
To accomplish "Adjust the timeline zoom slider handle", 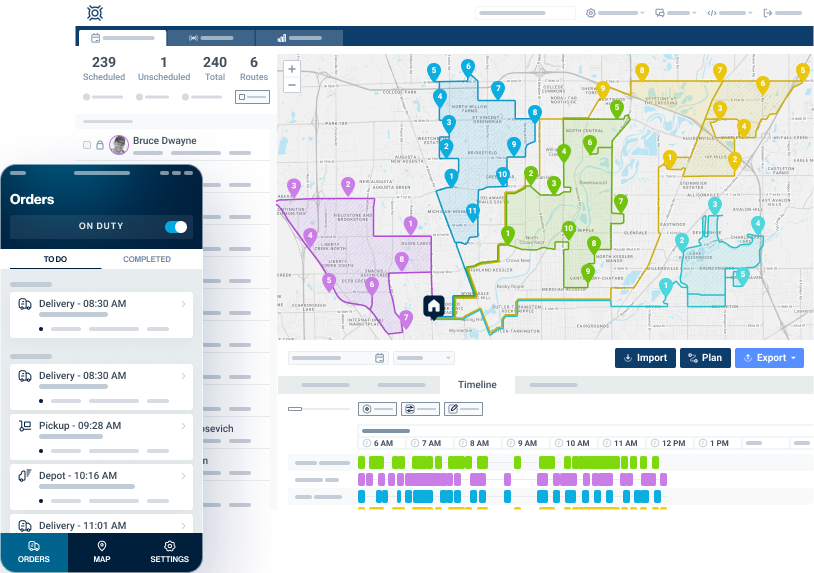I will click(x=295, y=409).
